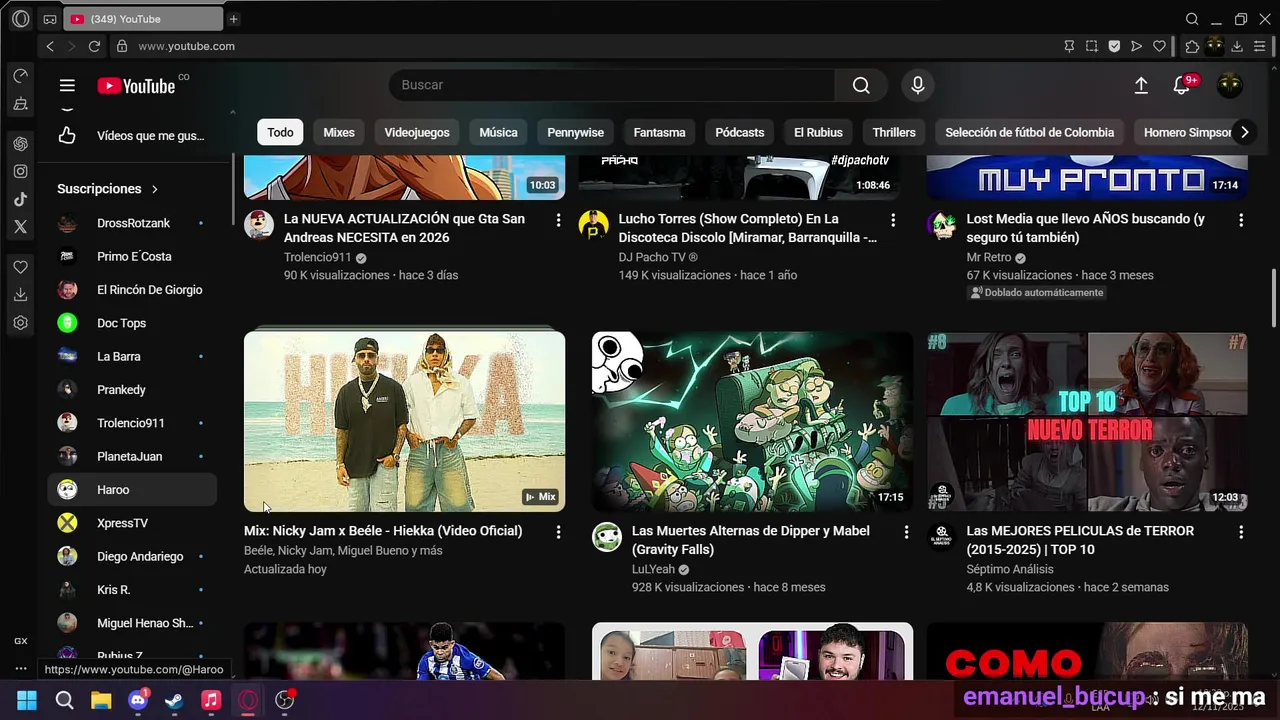Select the Thrillers filter chip
Image resolution: width=1280 pixels, height=720 pixels.
[894, 132]
